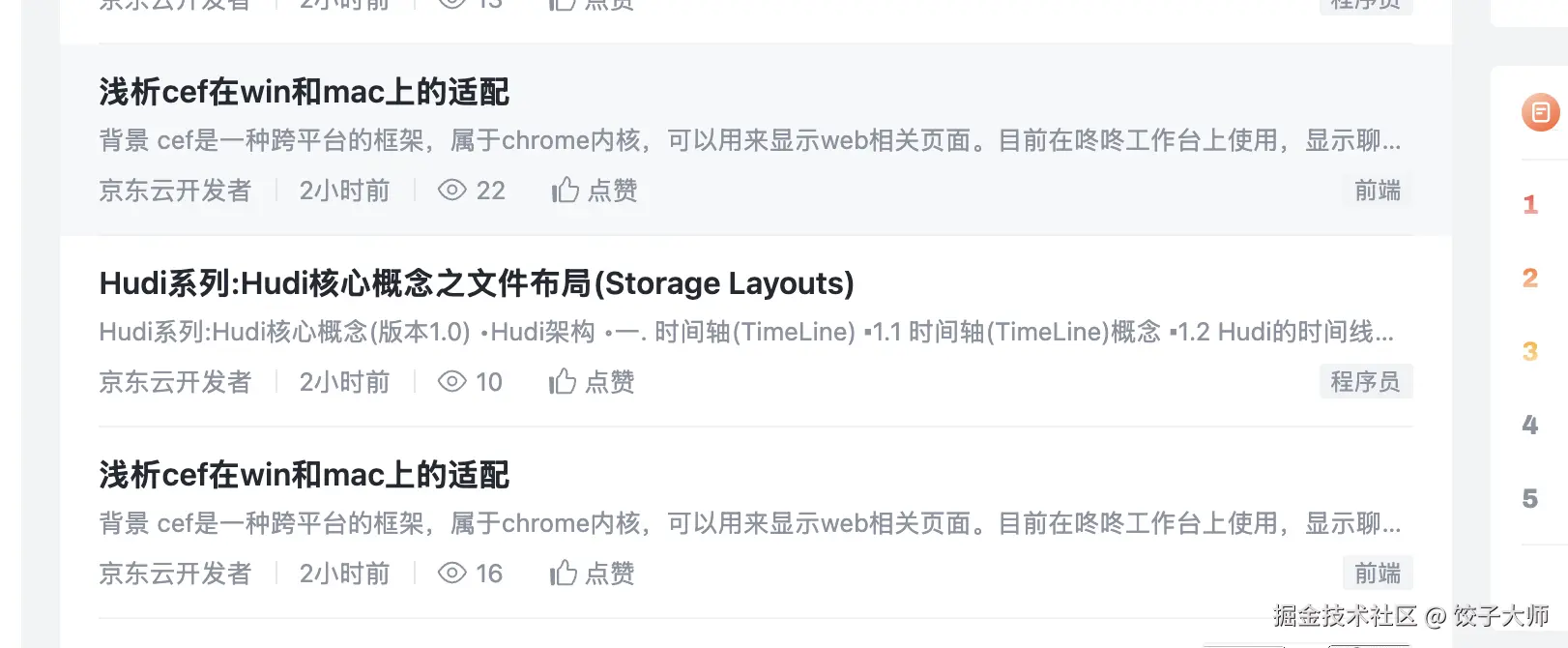Select ranking number 5 in the sidebar
Screen dimensions: 1568x648
pos(1530,498)
